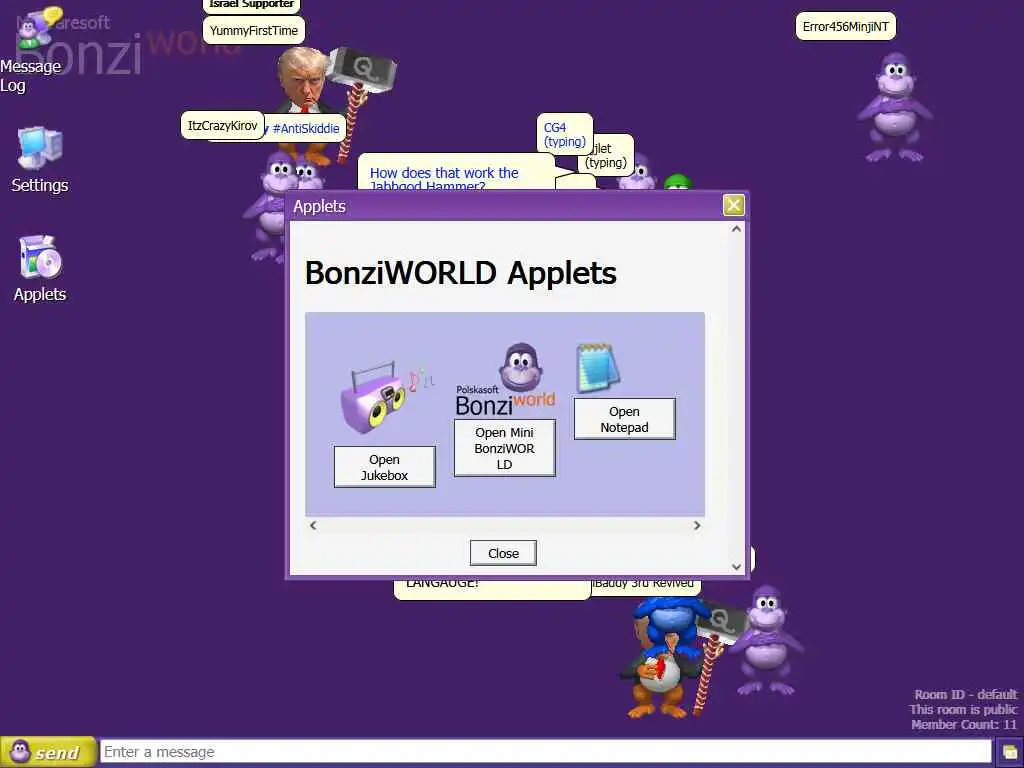Click the yellow X on Applets title bar
Screen dimensions: 1024x768
pos(733,205)
